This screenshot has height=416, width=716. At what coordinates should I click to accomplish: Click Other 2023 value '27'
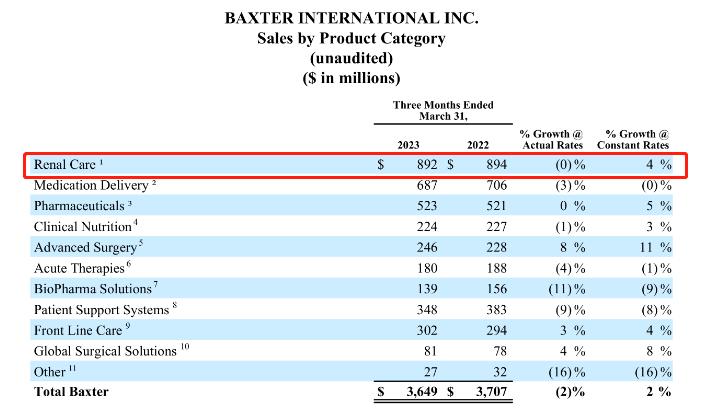pos(430,372)
